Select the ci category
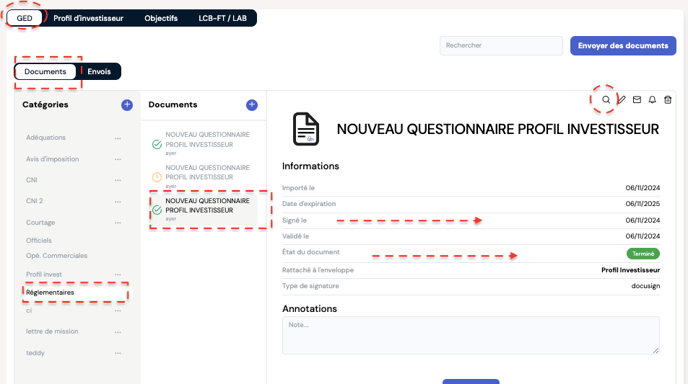This screenshot has width=688, height=384. click(x=29, y=310)
